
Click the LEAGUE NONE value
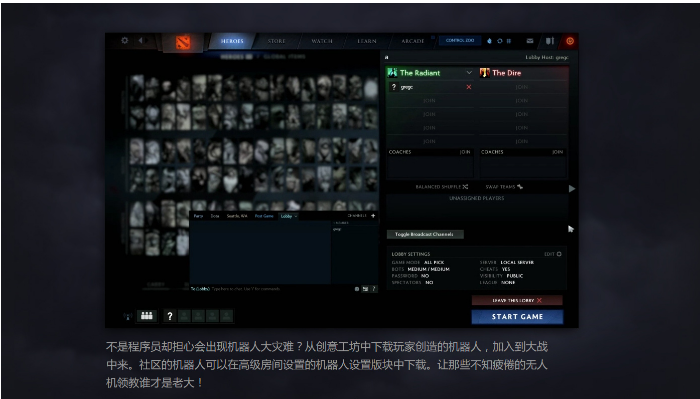pos(508,283)
